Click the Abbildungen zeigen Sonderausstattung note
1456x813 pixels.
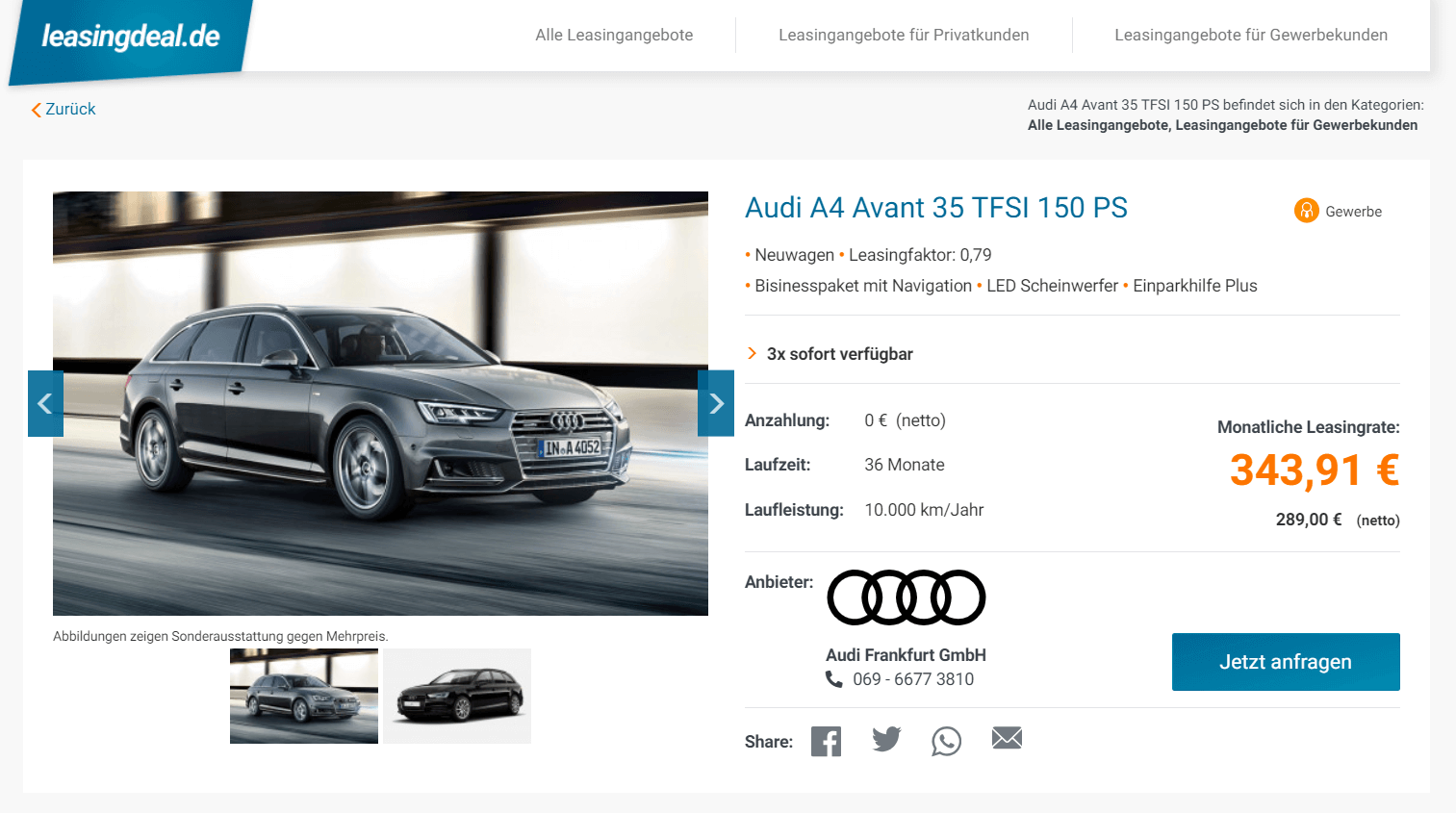pyautogui.click(x=220, y=636)
